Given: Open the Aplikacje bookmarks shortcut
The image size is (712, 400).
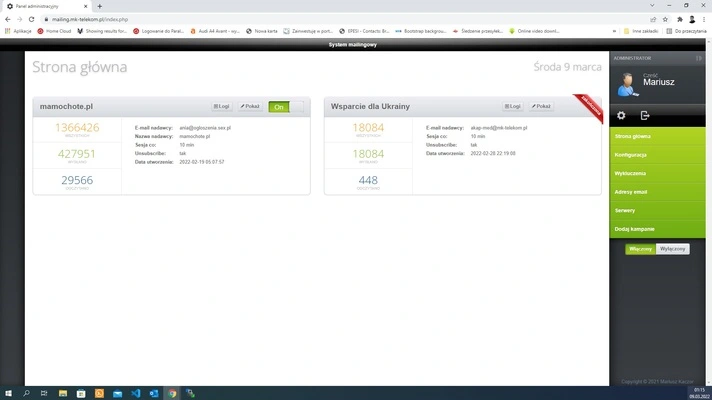Looking at the screenshot, I should 18,31.
